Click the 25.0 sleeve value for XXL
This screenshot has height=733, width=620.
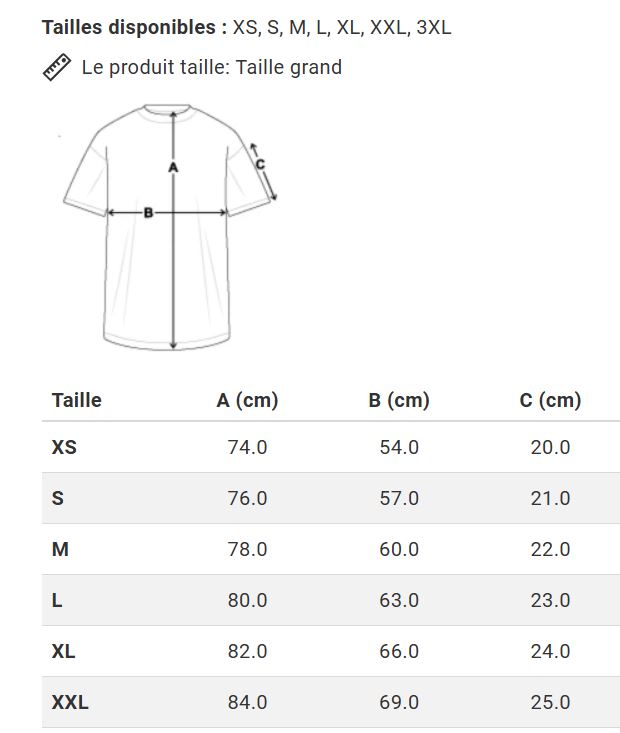coord(550,702)
